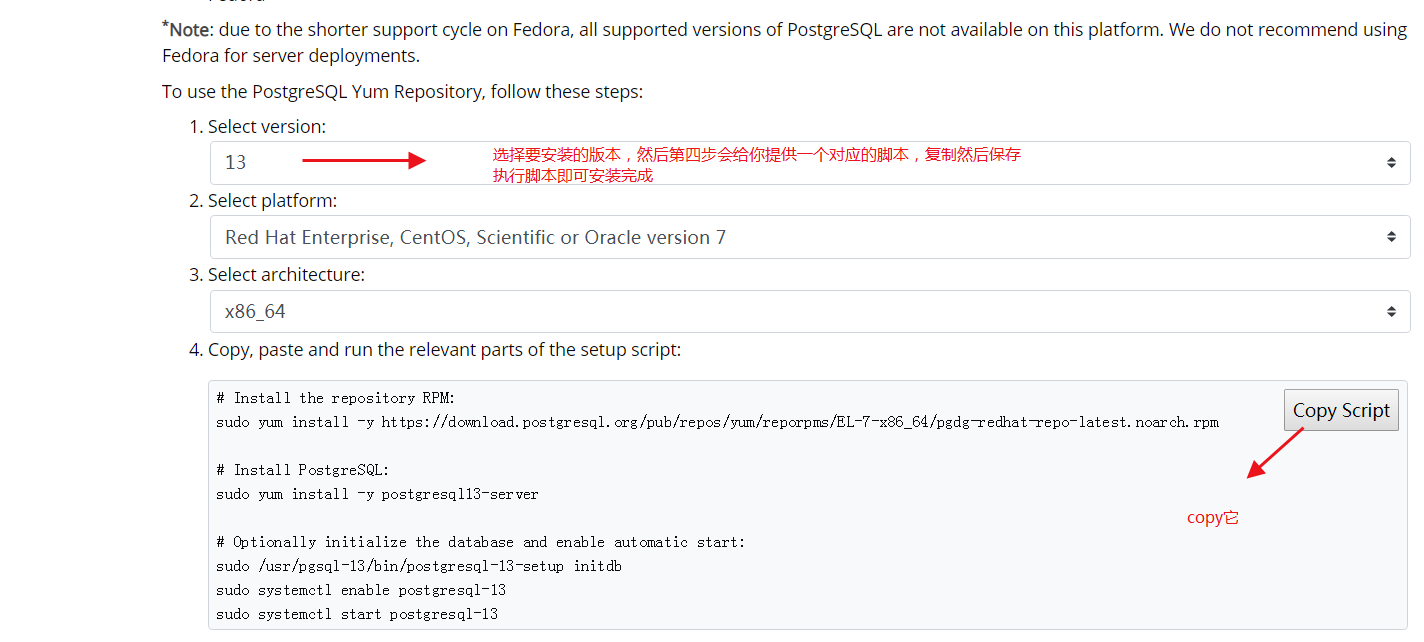Click the platform dropdown's stepper arrow icon

point(1390,237)
